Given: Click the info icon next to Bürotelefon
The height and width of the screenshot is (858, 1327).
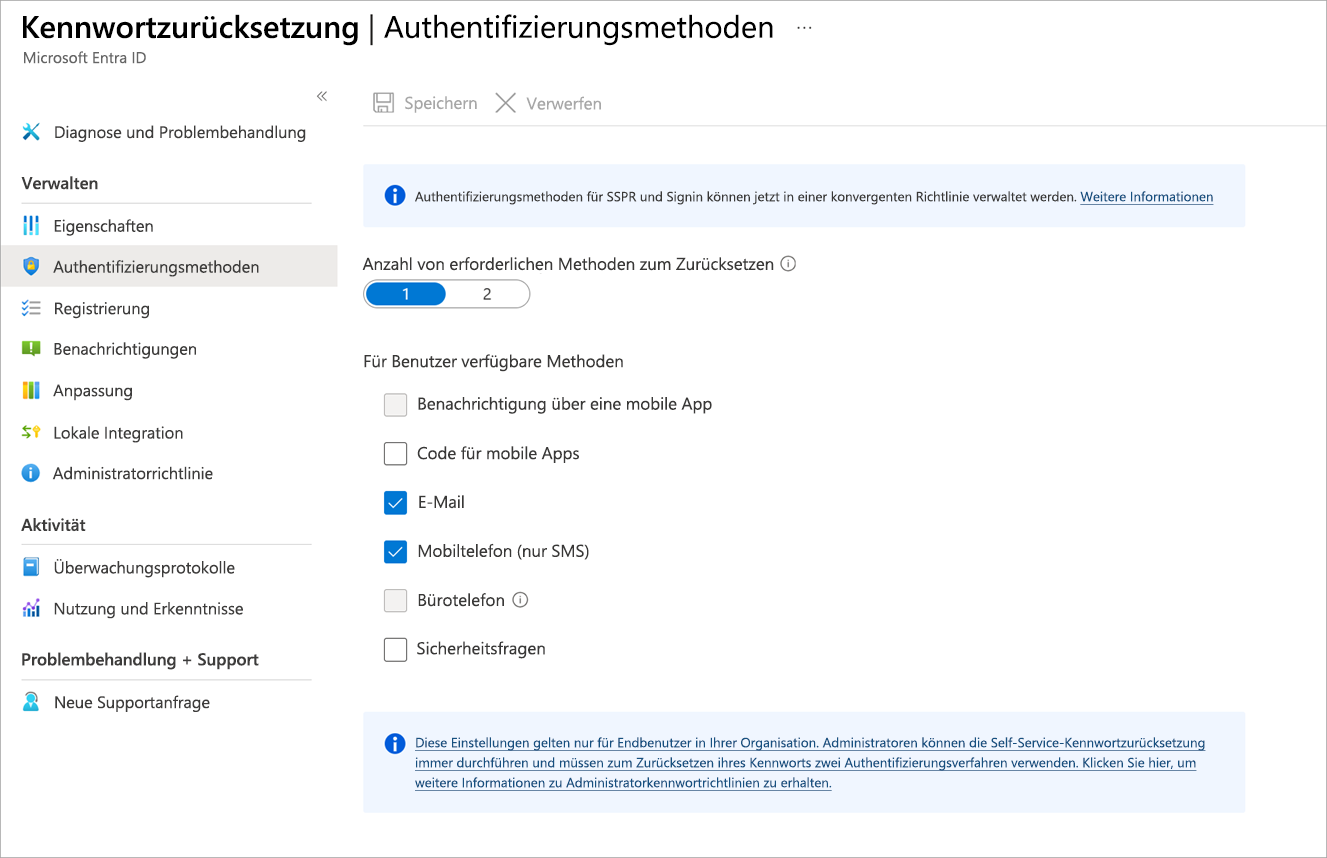Looking at the screenshot, I should pos(520,600).
